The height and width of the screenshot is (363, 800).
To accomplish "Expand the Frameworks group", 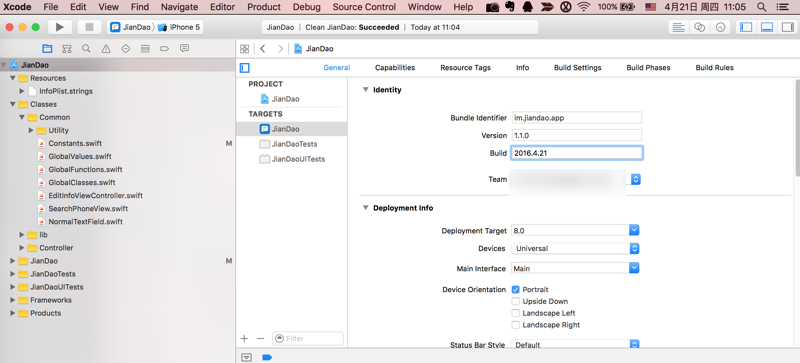I will (12, 300).
